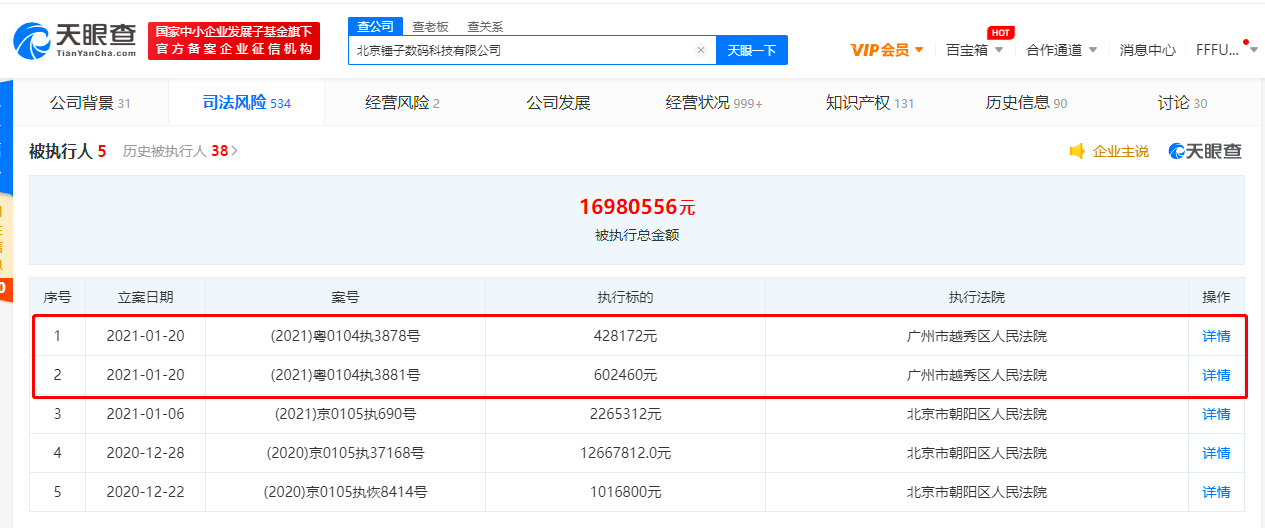Screen dimensions: 1265x528
Task: Open the 经营风险 tab
Action: pos(402,103)
